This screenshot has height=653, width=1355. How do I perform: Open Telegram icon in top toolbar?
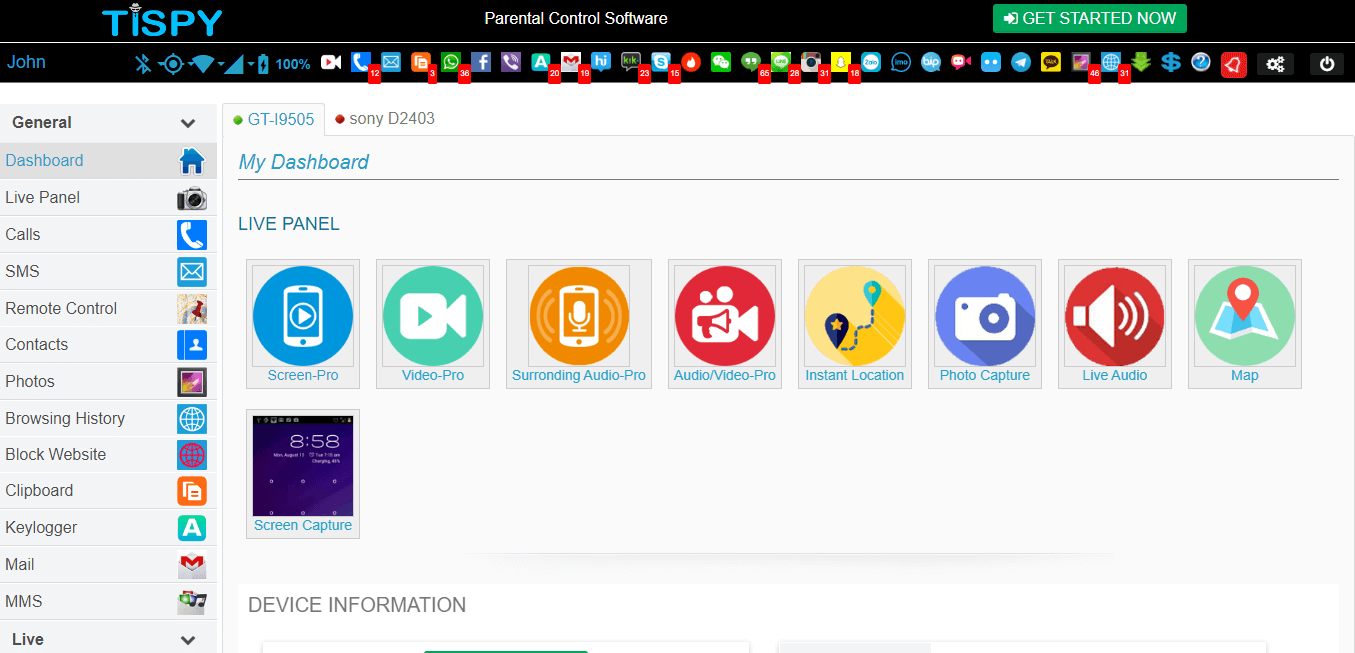coord(1021,62)
